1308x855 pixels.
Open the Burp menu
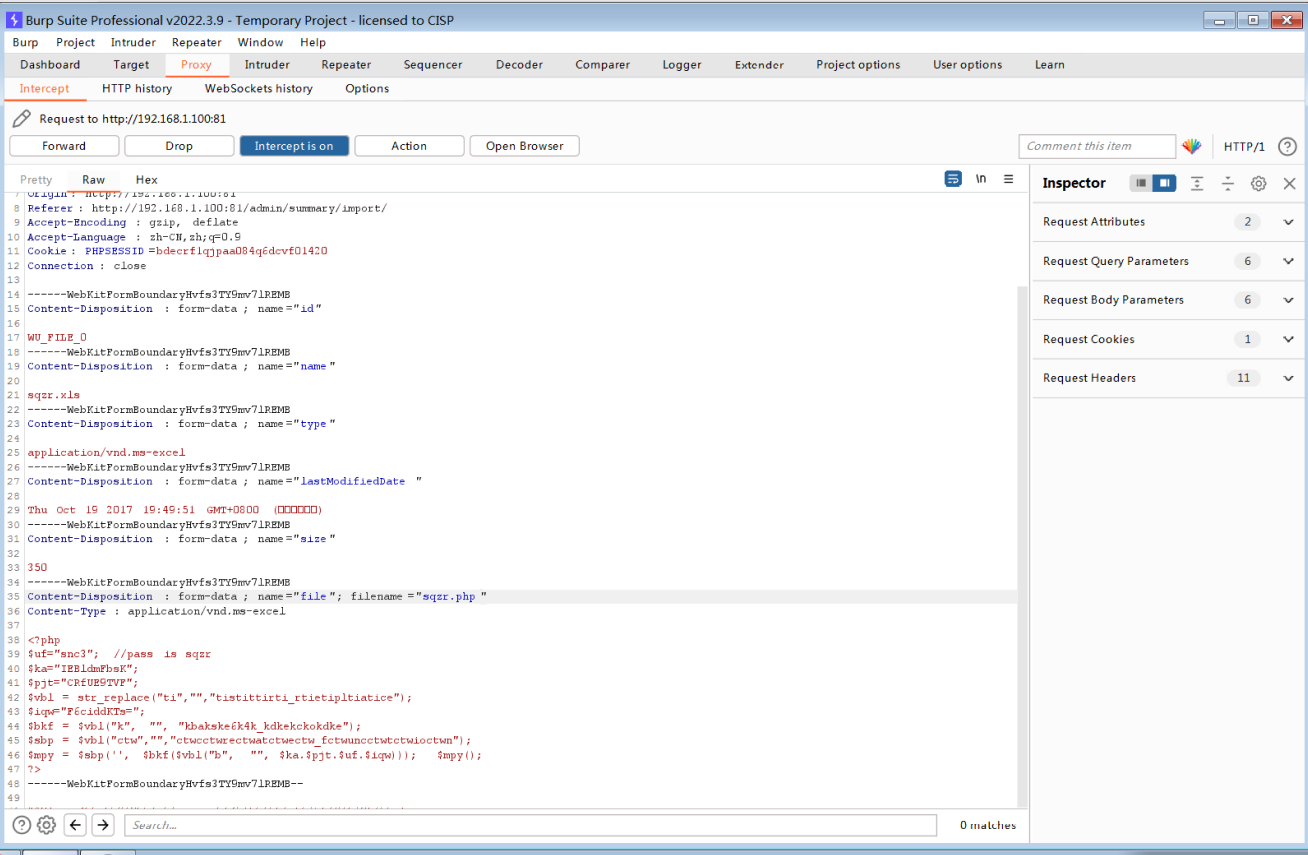[25, 42]
